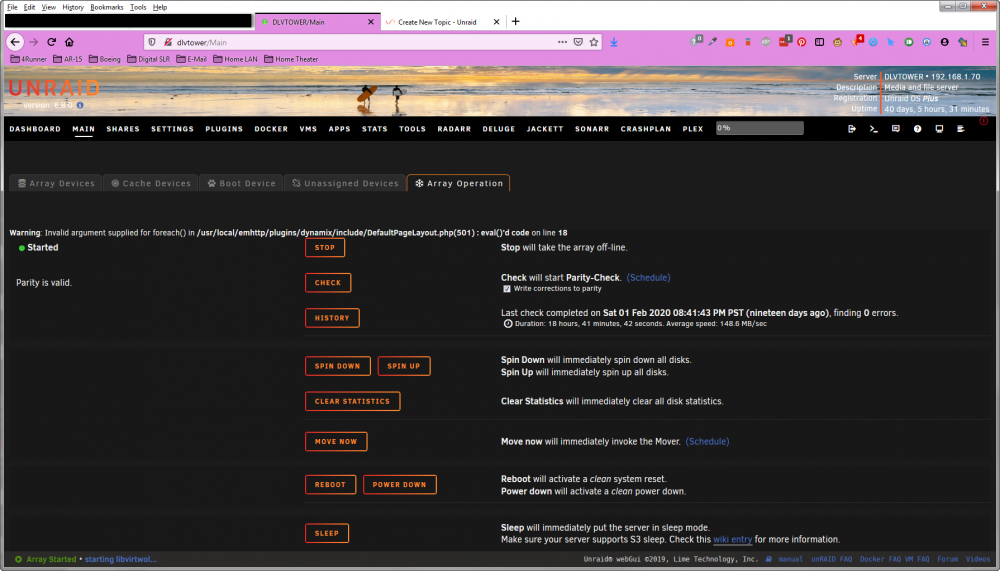Image resolution: width=1000 pixels, height=571 pixels.
Task: Click the orange shopping bag extension icon
Action: [730, 42]
